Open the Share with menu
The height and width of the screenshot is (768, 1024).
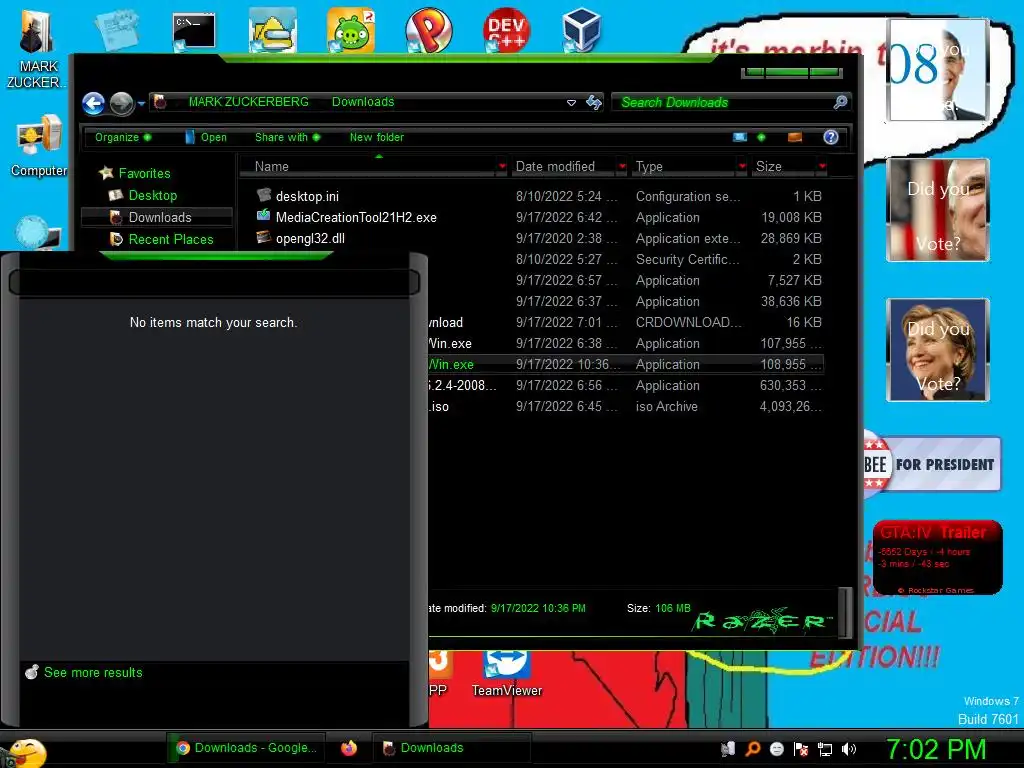click(287, 137)
